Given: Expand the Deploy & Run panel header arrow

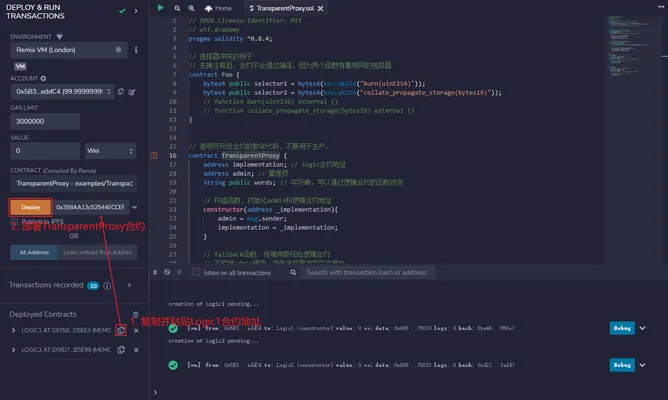Looking at the screenshot, I should click(136, 11).
